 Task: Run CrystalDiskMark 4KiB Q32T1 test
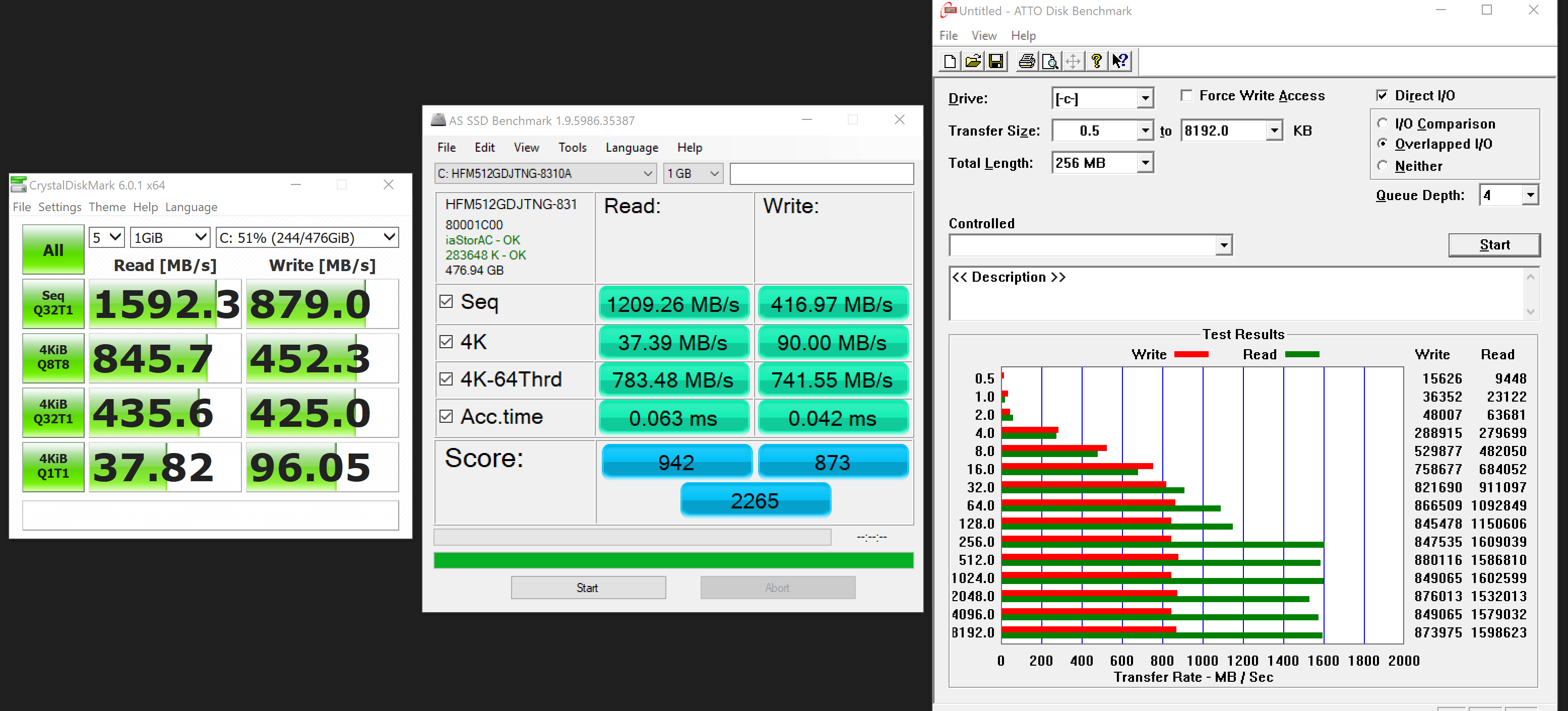(x=53, y=412)
